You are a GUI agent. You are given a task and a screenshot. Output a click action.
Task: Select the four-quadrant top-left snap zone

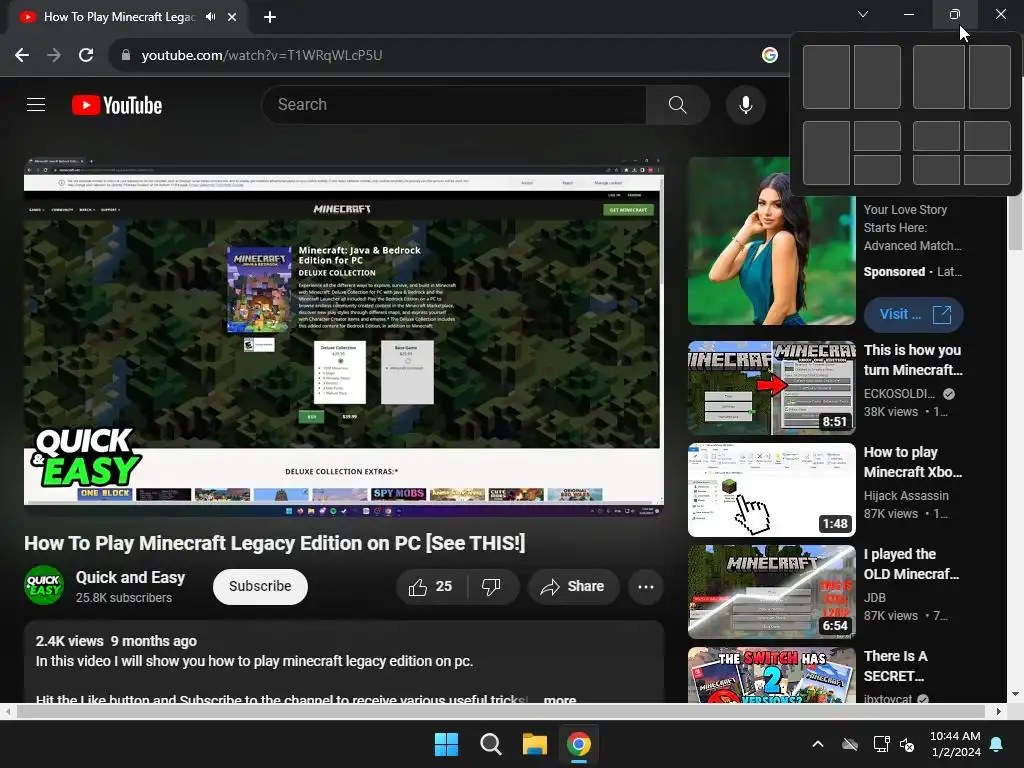[936, 136]
